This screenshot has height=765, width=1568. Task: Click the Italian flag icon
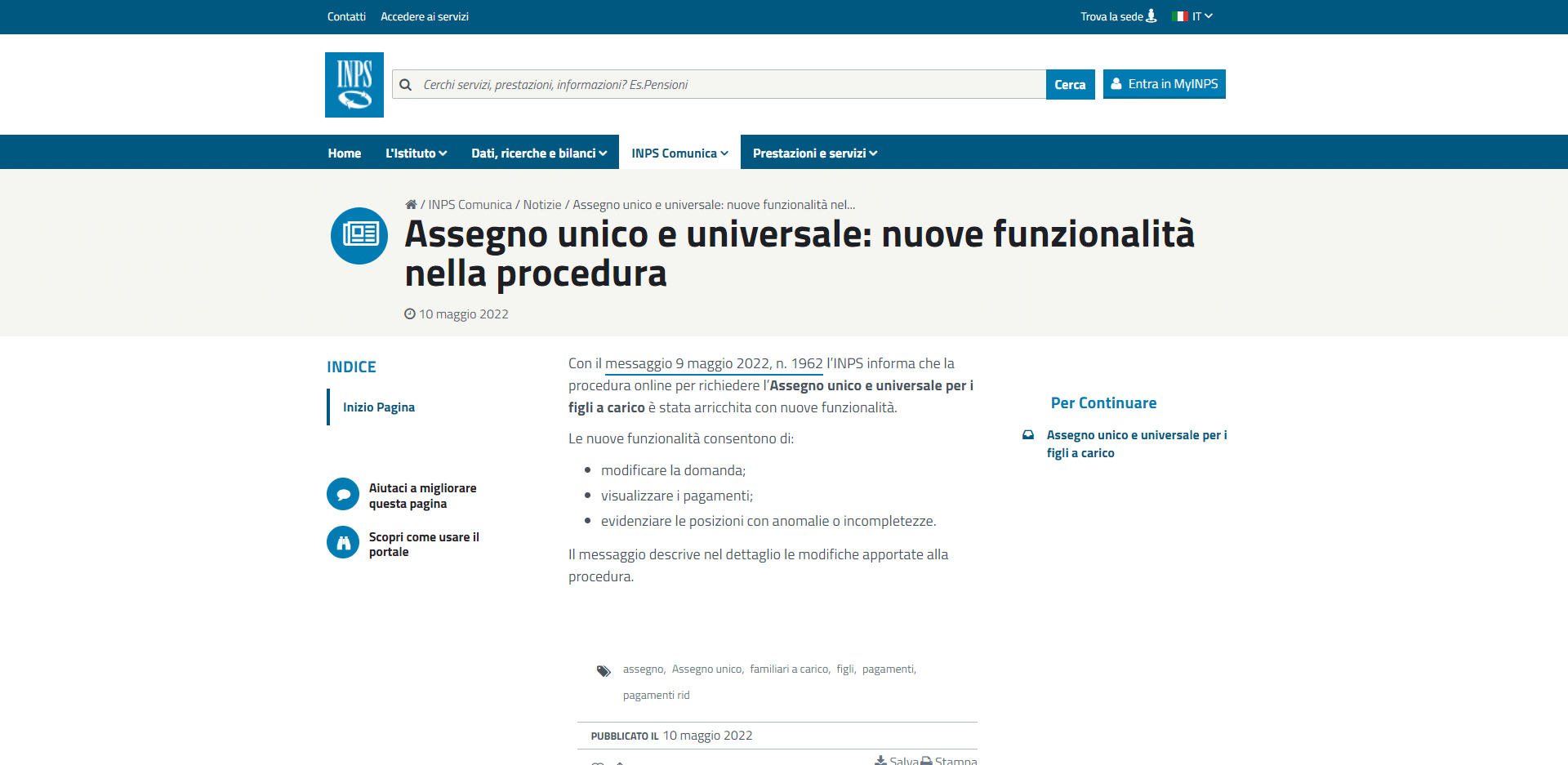click(x=1180, y=16)
